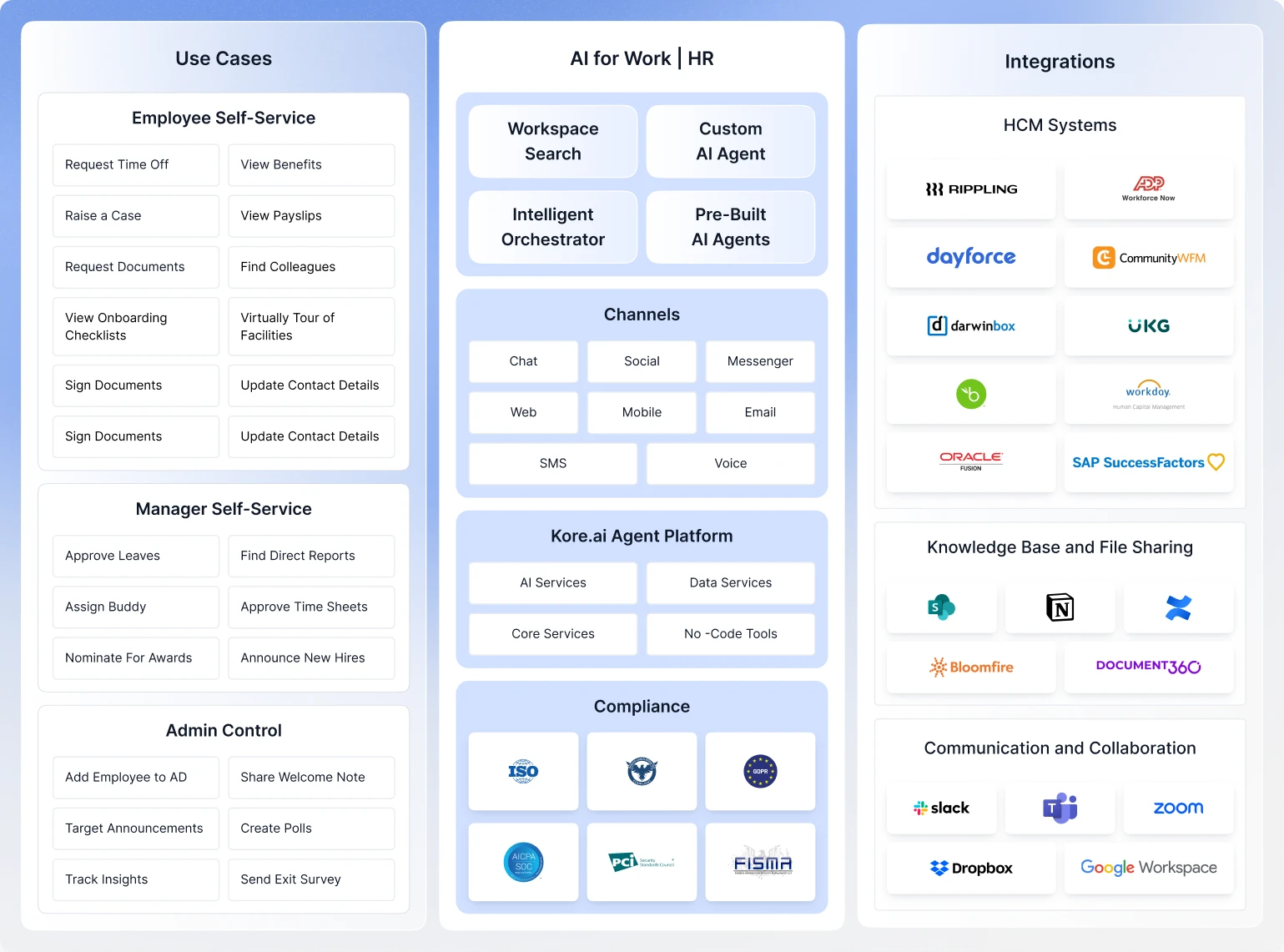Image resolution: width=1284 pixels, height=952 pixels.
Task: Open Find Direct Reports
Action: [x=311, y=556]
